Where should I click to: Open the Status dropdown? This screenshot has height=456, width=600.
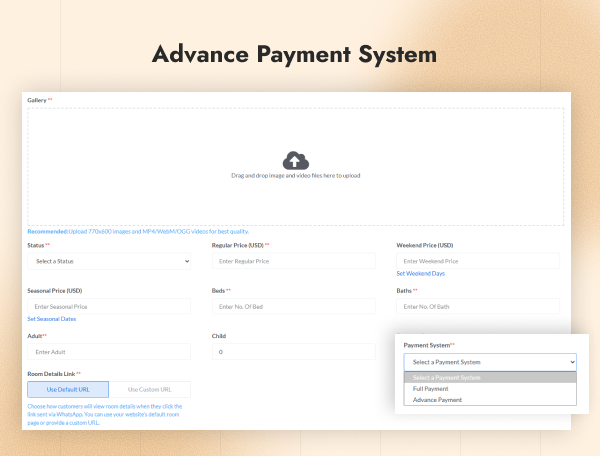[x=109, y=261]
